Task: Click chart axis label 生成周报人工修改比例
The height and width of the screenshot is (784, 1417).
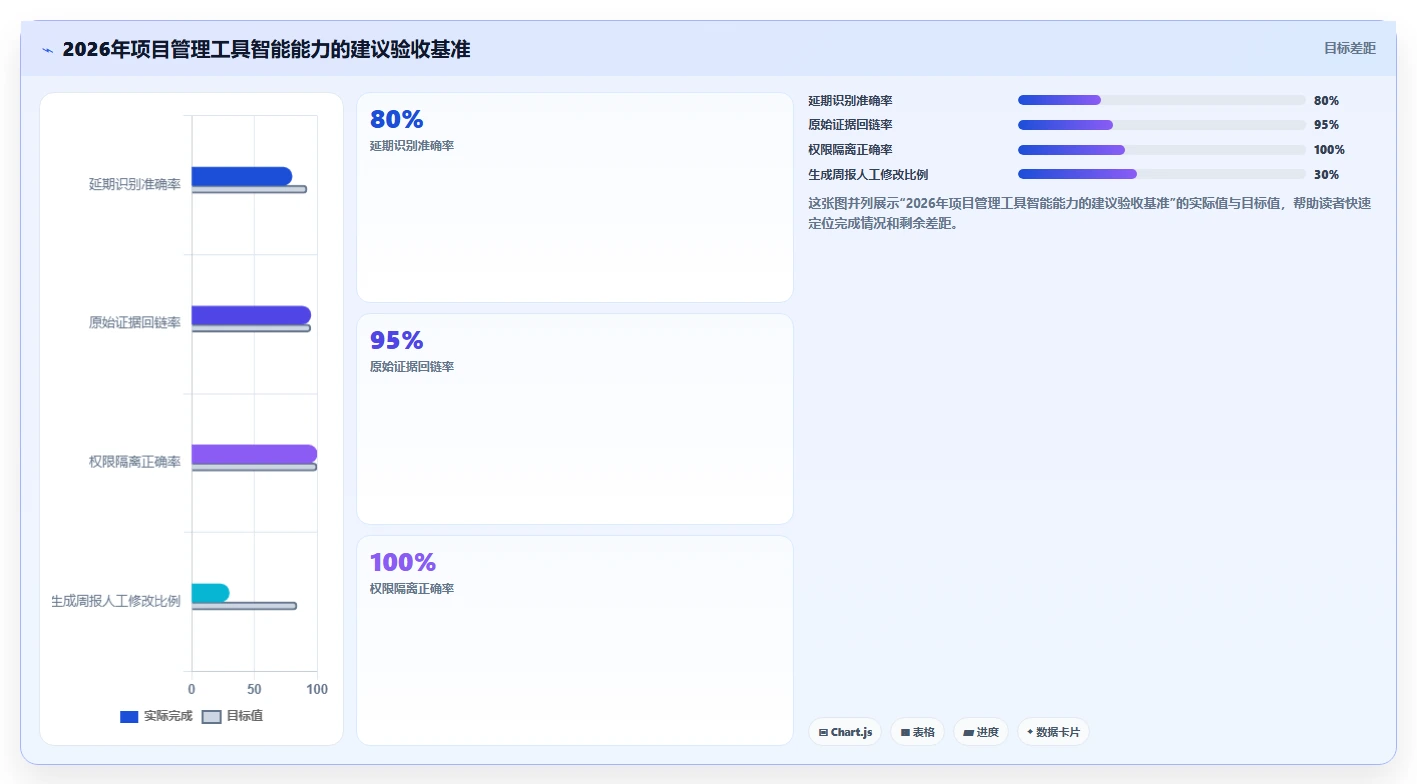Action: [116, 601]
